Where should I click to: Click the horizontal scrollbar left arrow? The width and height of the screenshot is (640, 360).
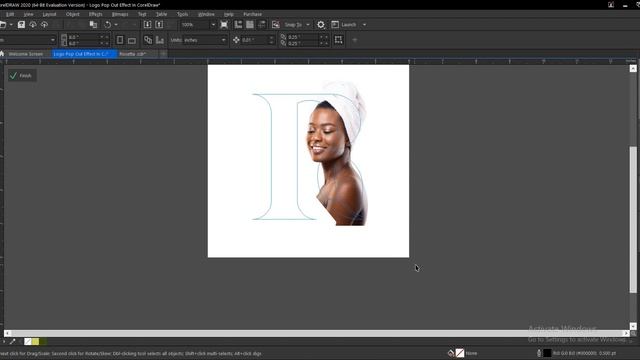click(x=7, y=333)
